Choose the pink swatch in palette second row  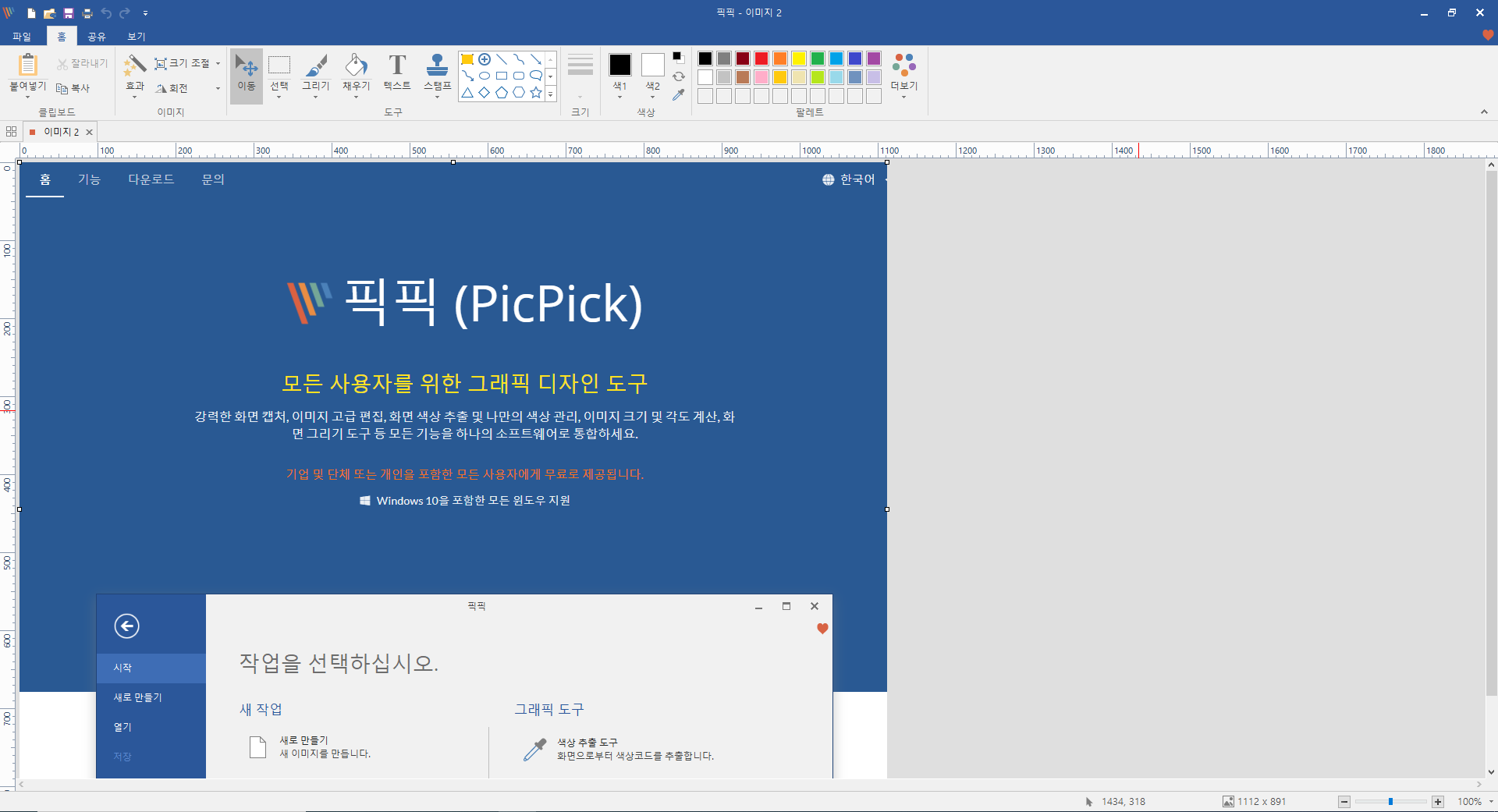coord(761,77)
